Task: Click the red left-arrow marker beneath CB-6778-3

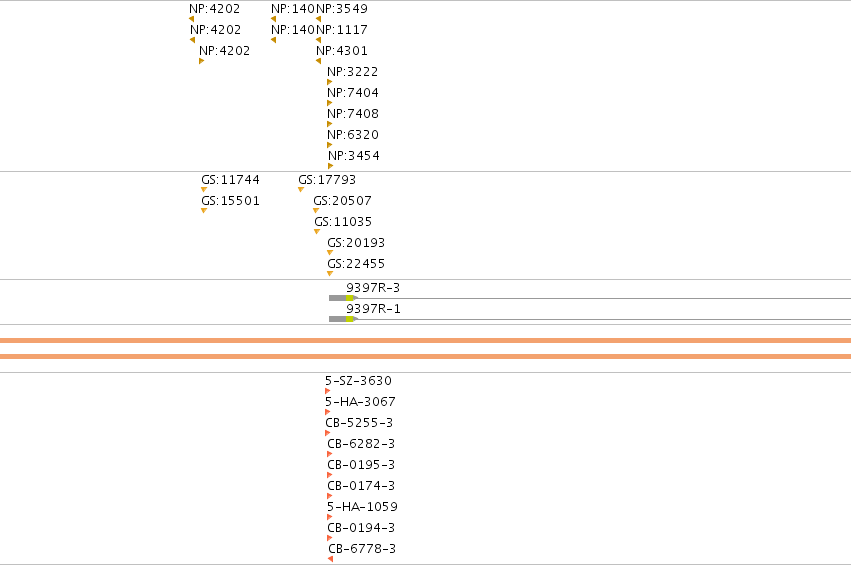Action: [331, 559]
